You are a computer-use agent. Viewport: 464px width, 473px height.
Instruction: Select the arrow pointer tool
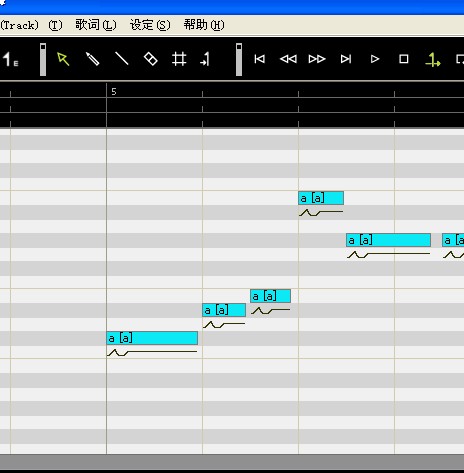coord(63,59)
